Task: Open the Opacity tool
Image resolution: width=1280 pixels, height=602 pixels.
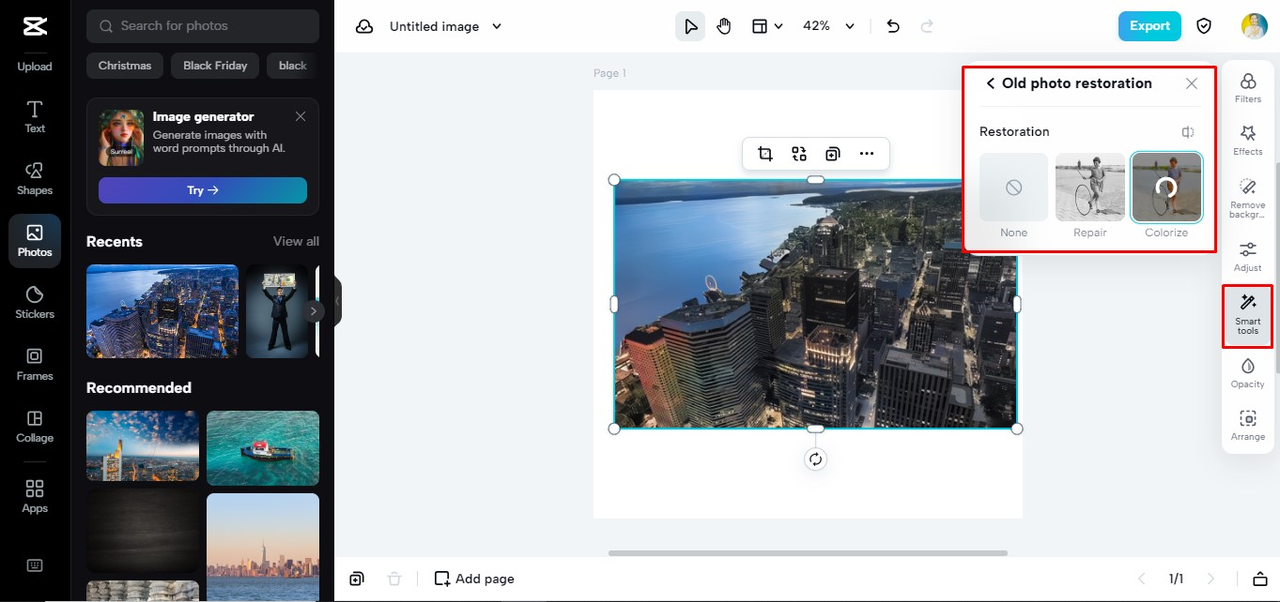Action: (x=1248, y=372)
